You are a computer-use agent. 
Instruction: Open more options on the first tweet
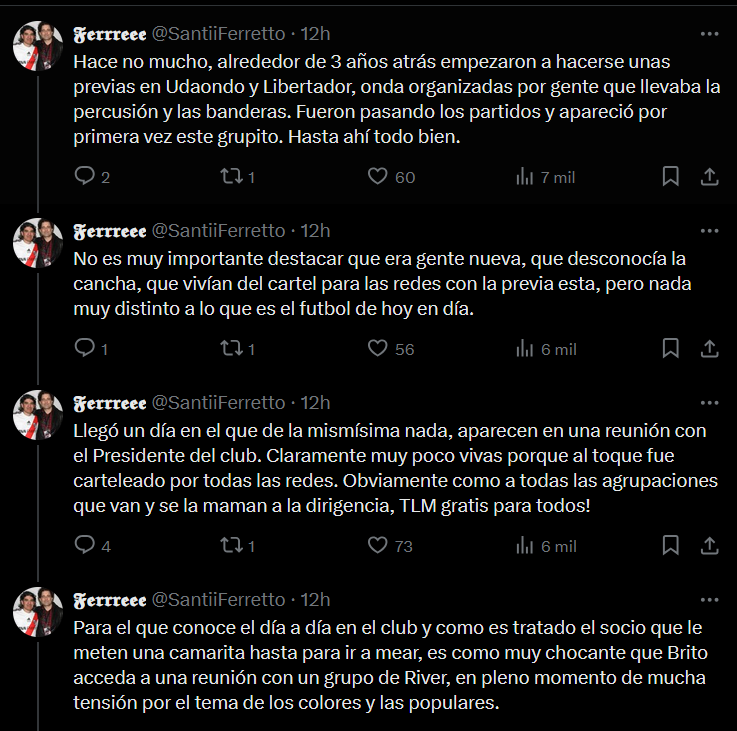tap(710, 34)
